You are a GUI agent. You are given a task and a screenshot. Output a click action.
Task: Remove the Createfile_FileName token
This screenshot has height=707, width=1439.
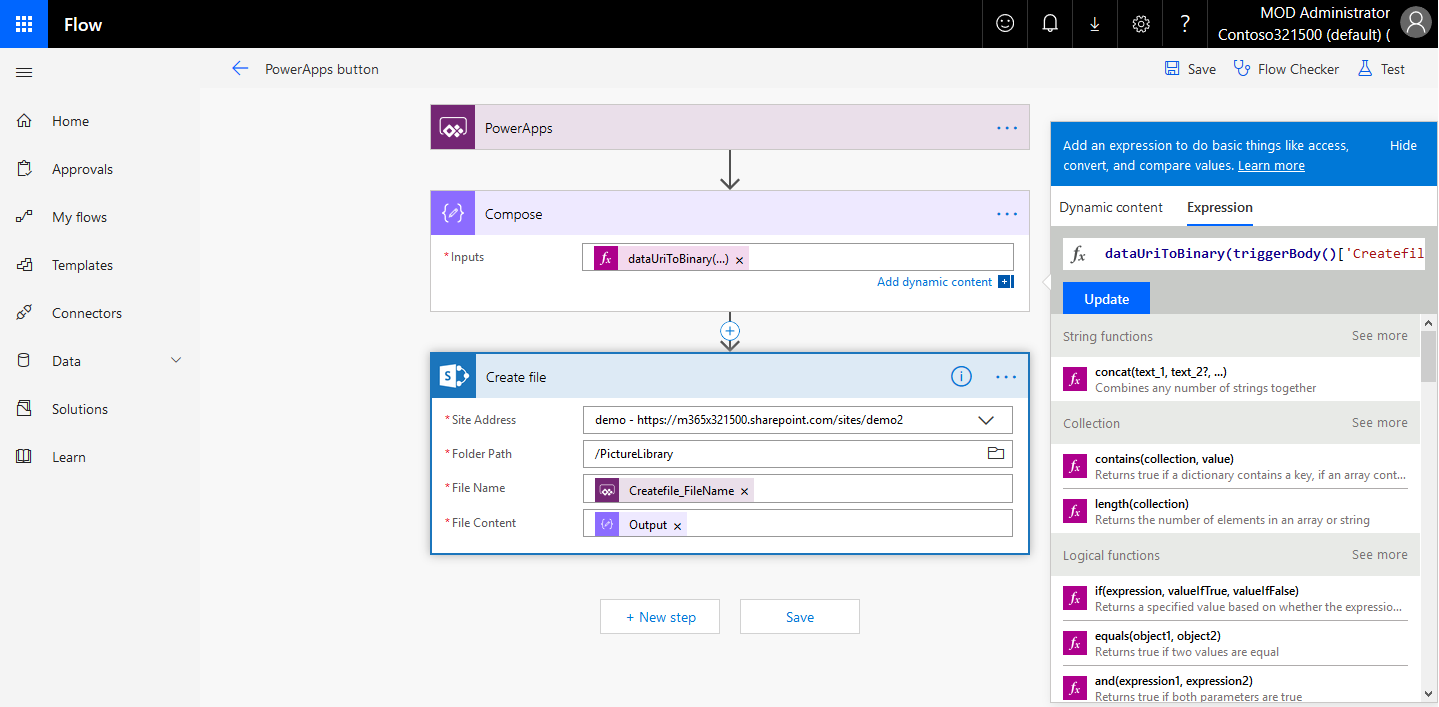click(744, 491)
